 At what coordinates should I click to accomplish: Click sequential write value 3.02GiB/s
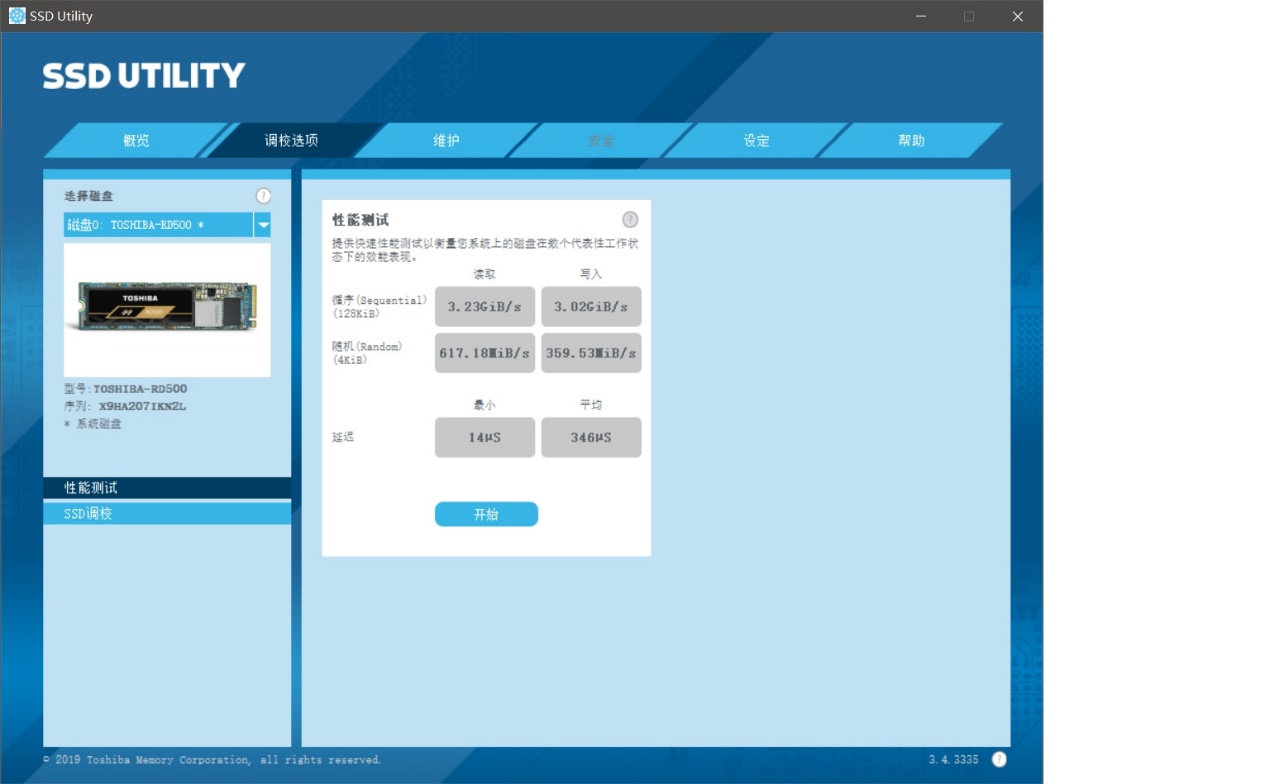[x=591, y=307]
